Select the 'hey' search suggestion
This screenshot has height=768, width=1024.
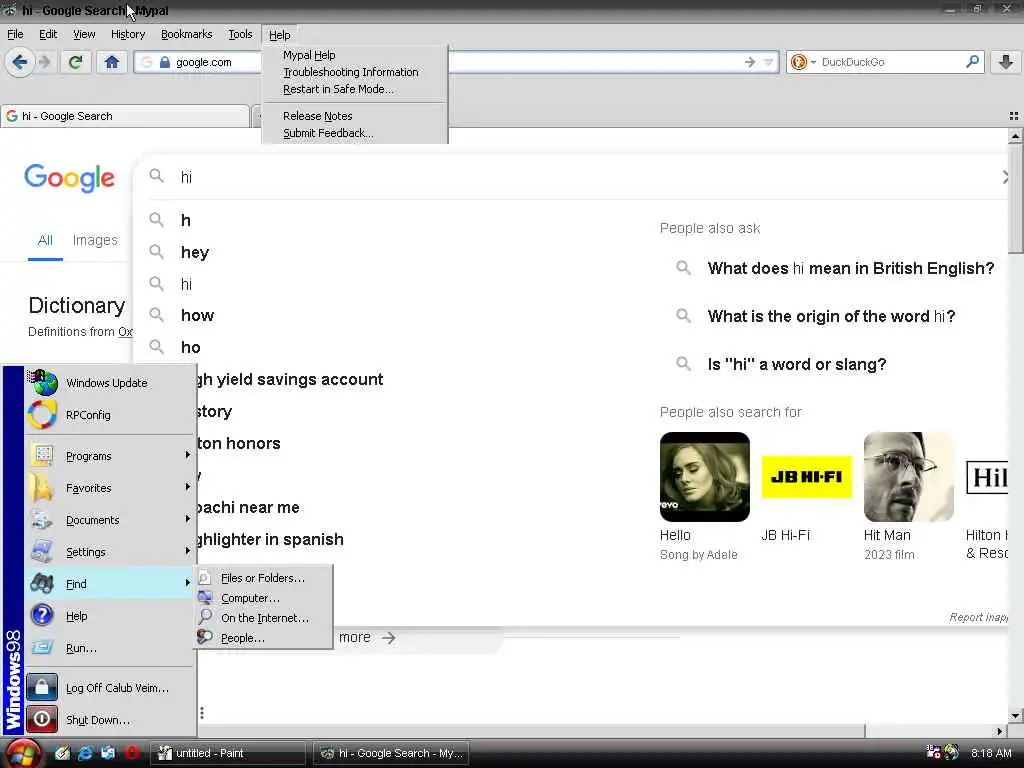195,252
